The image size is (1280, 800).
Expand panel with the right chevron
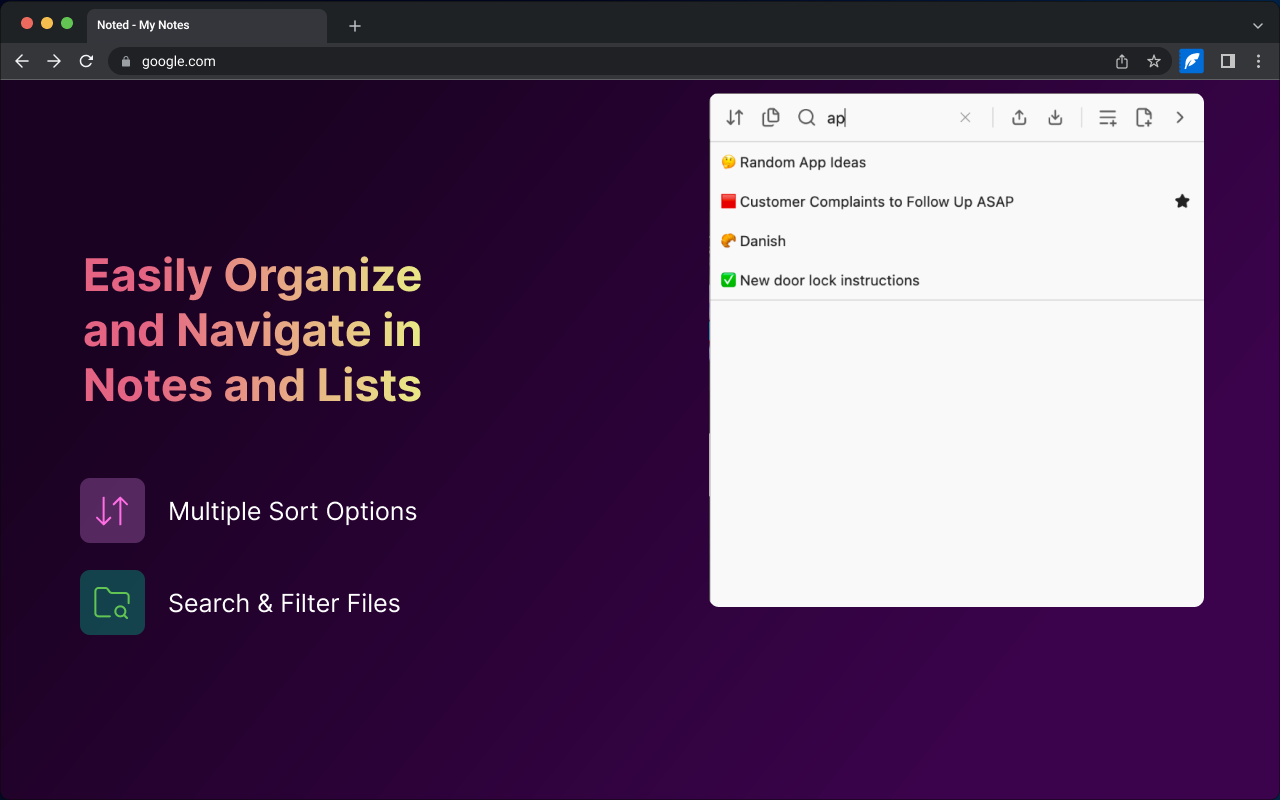click(1180, 118)
